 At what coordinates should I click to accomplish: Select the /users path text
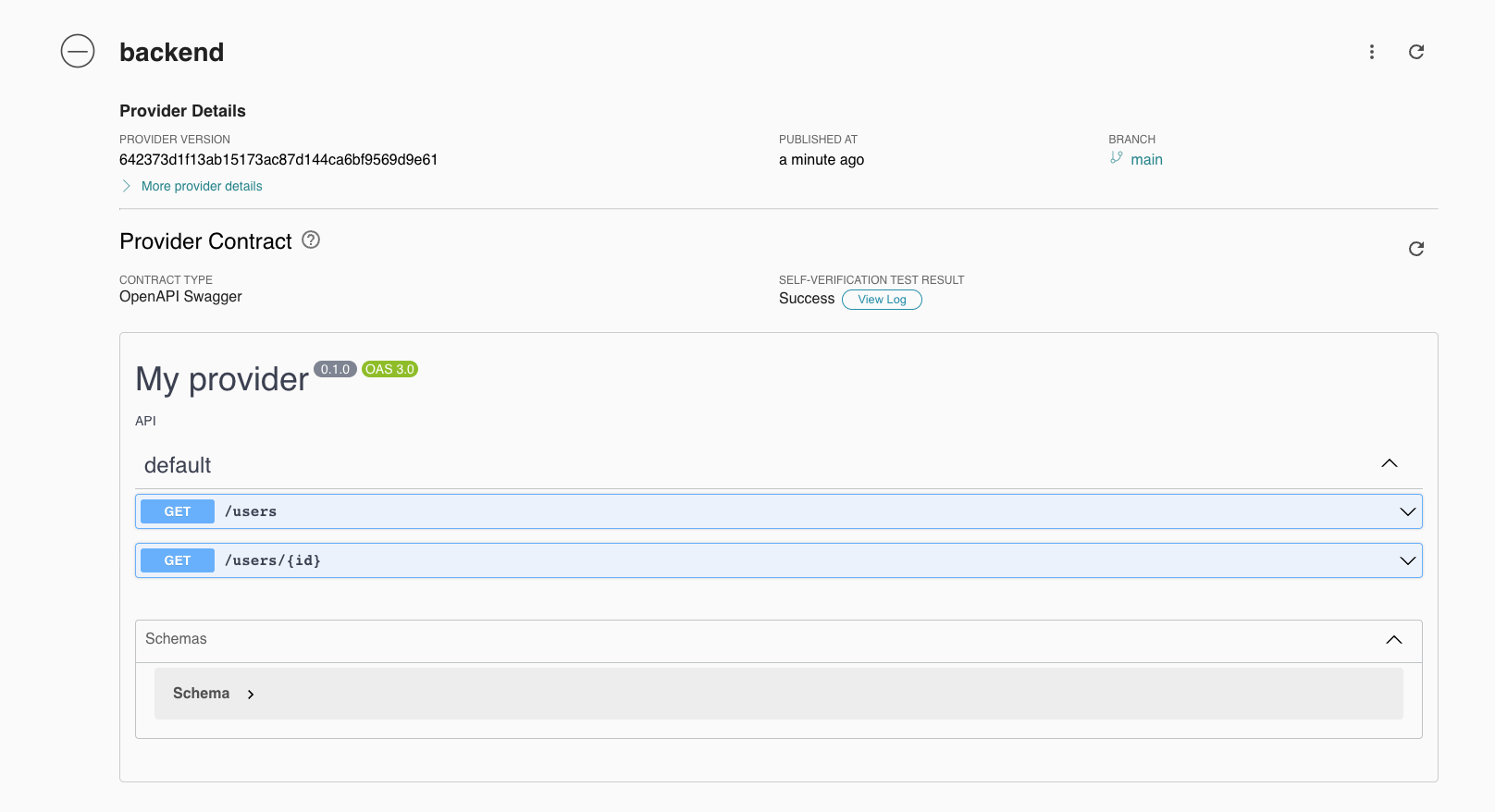pyautogui.click(x=251, y=511)
